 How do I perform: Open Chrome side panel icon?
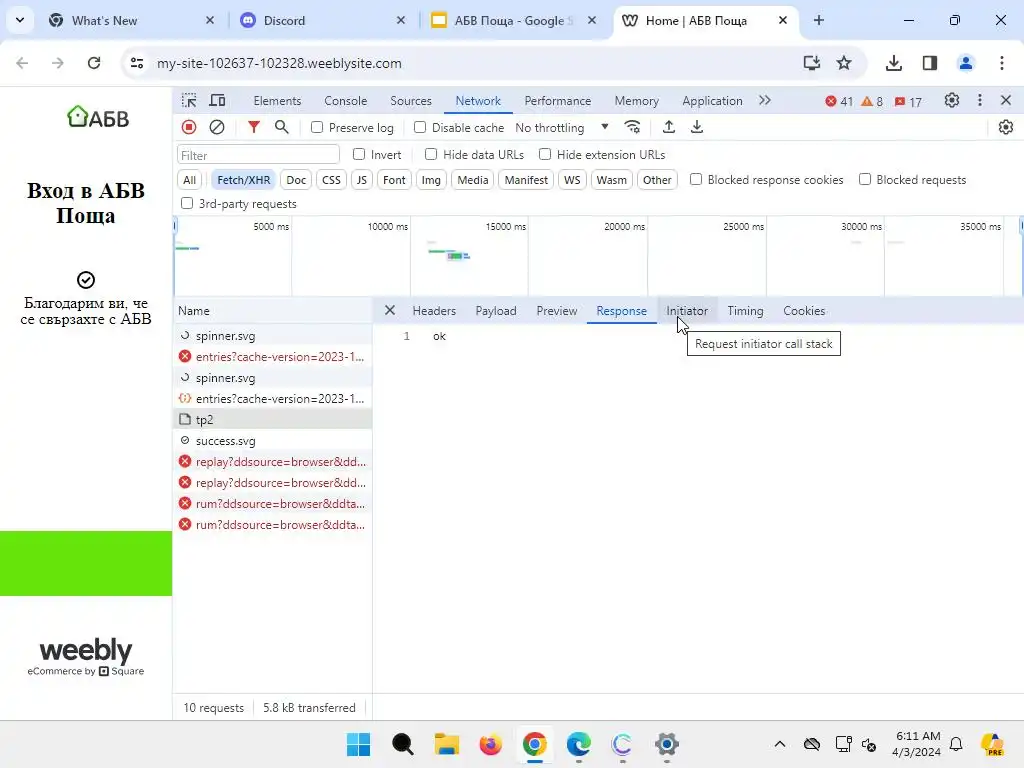click(930, 63)
